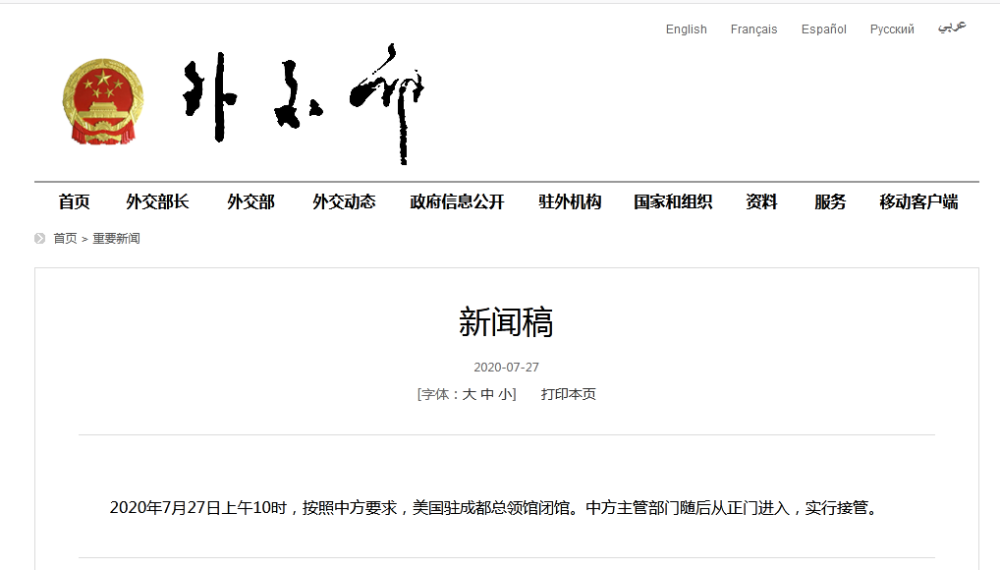Switch site language to Arabic
The image size is (1000, 570).
[952, 27]
